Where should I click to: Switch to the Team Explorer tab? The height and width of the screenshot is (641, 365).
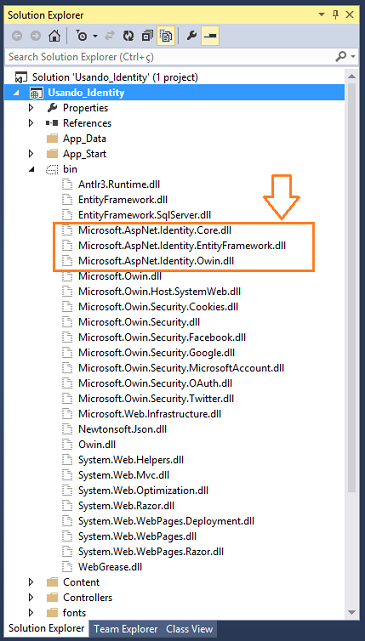125,629
